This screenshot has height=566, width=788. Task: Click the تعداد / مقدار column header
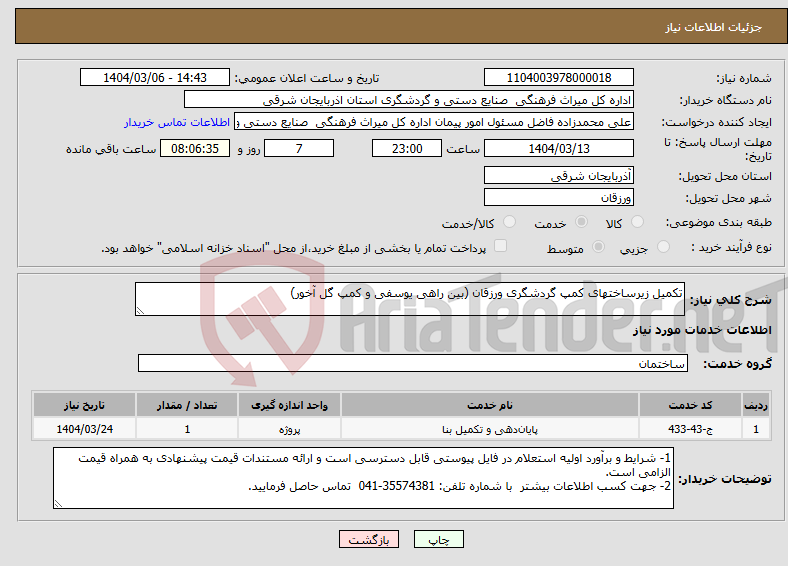point(187,405)
